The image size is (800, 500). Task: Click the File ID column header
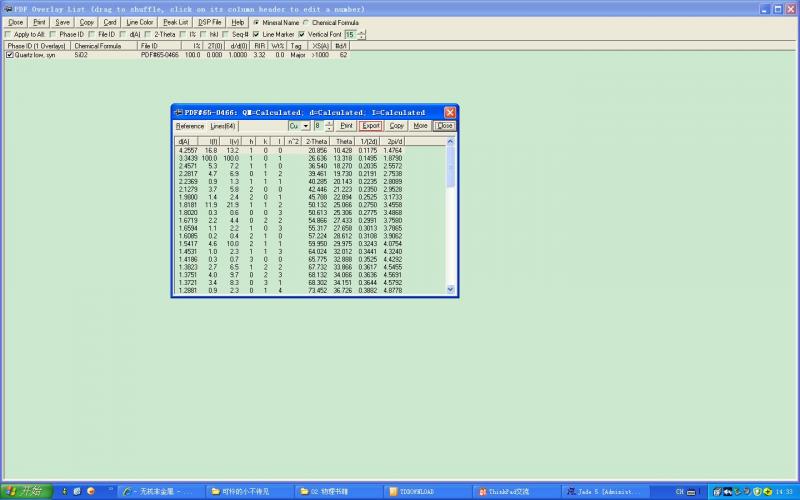159,46
